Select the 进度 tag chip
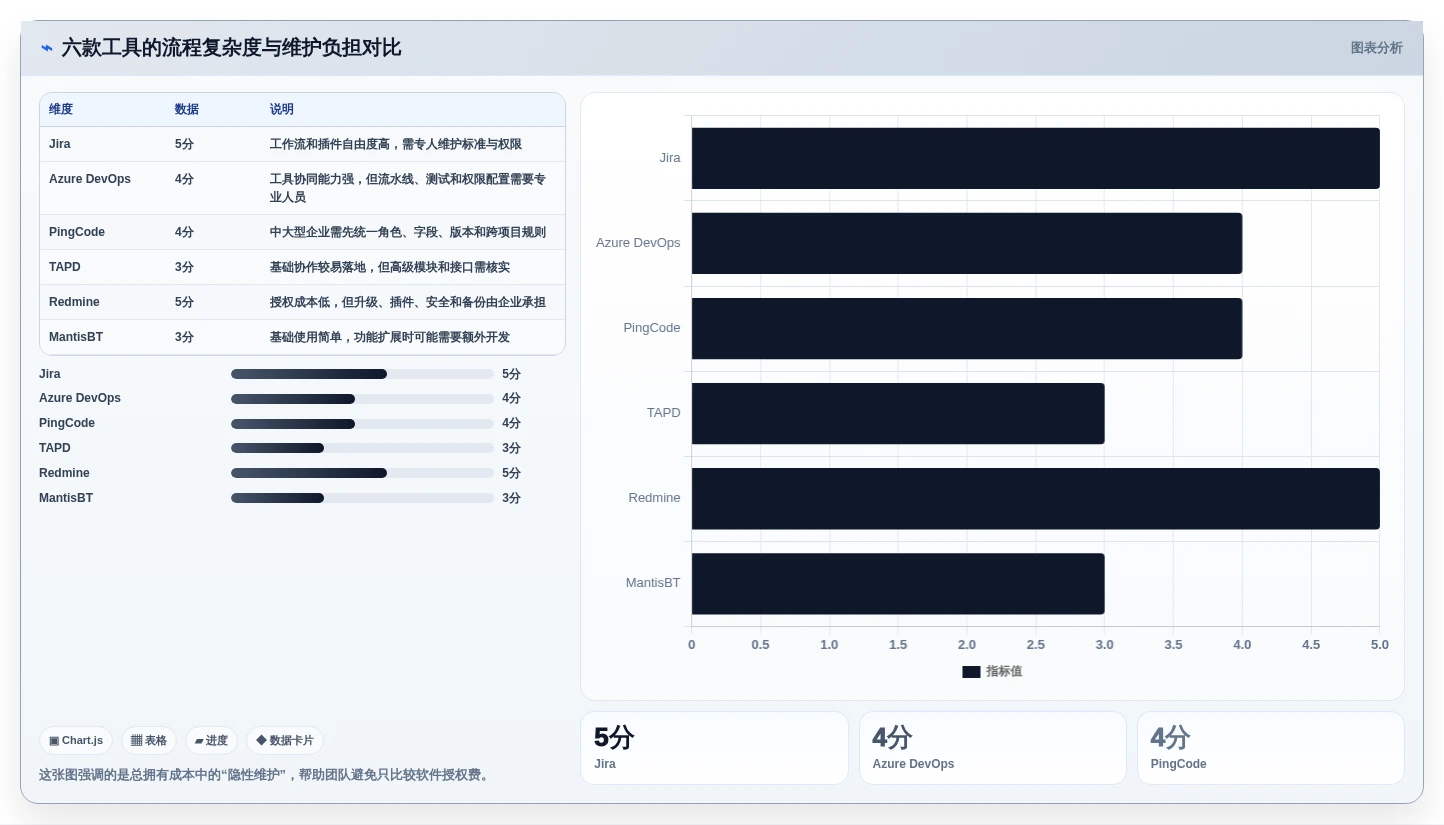 coord(211,741)
